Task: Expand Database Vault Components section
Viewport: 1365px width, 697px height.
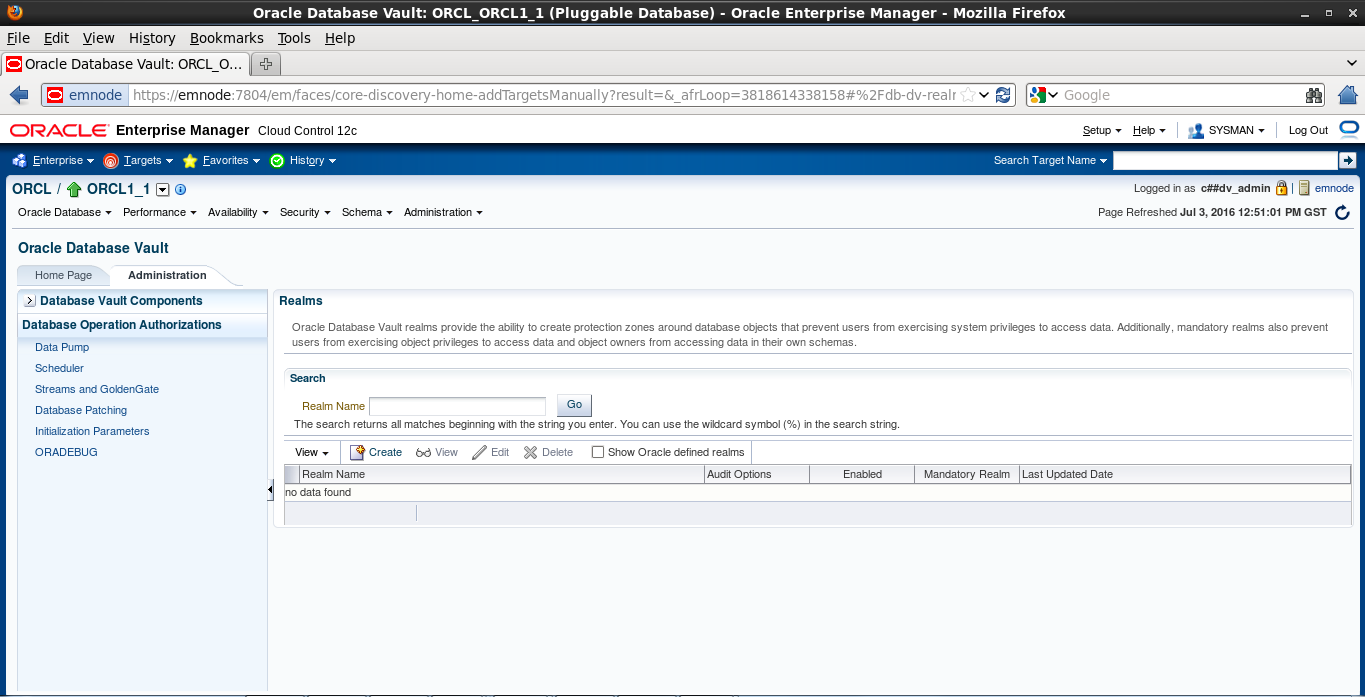Action: (29, 301)
